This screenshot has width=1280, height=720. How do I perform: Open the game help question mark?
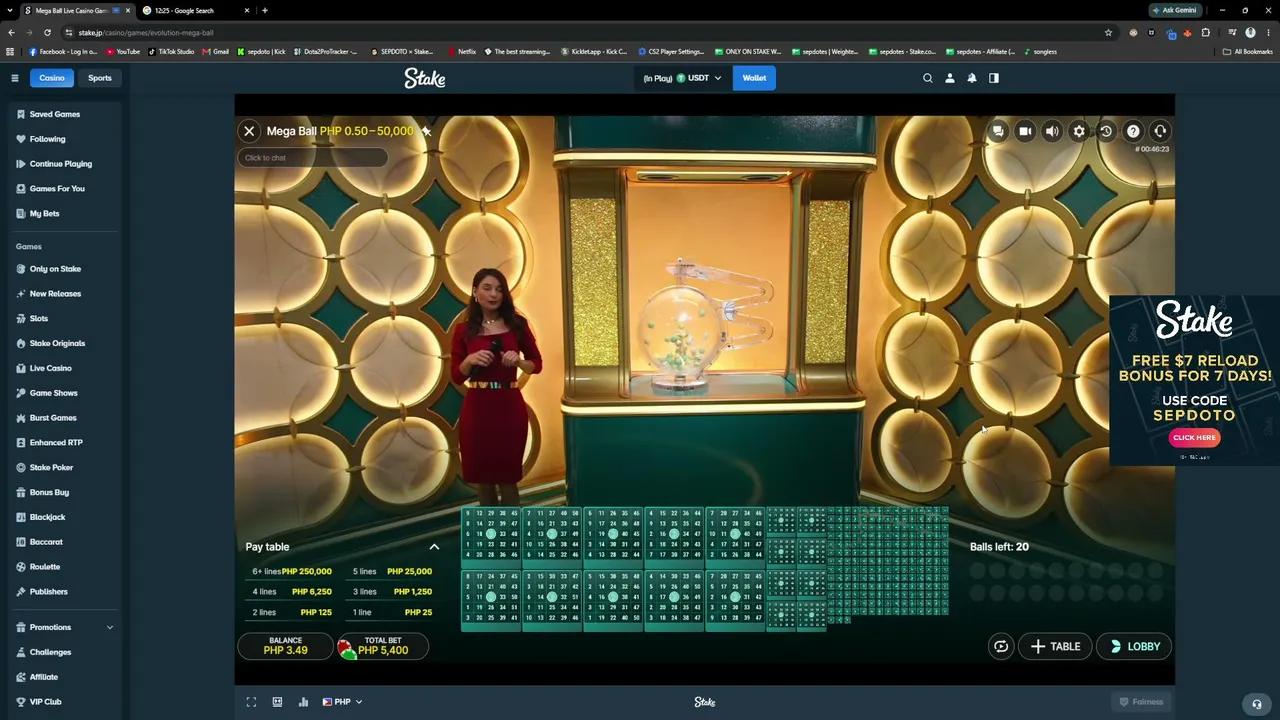[1133, 131]
